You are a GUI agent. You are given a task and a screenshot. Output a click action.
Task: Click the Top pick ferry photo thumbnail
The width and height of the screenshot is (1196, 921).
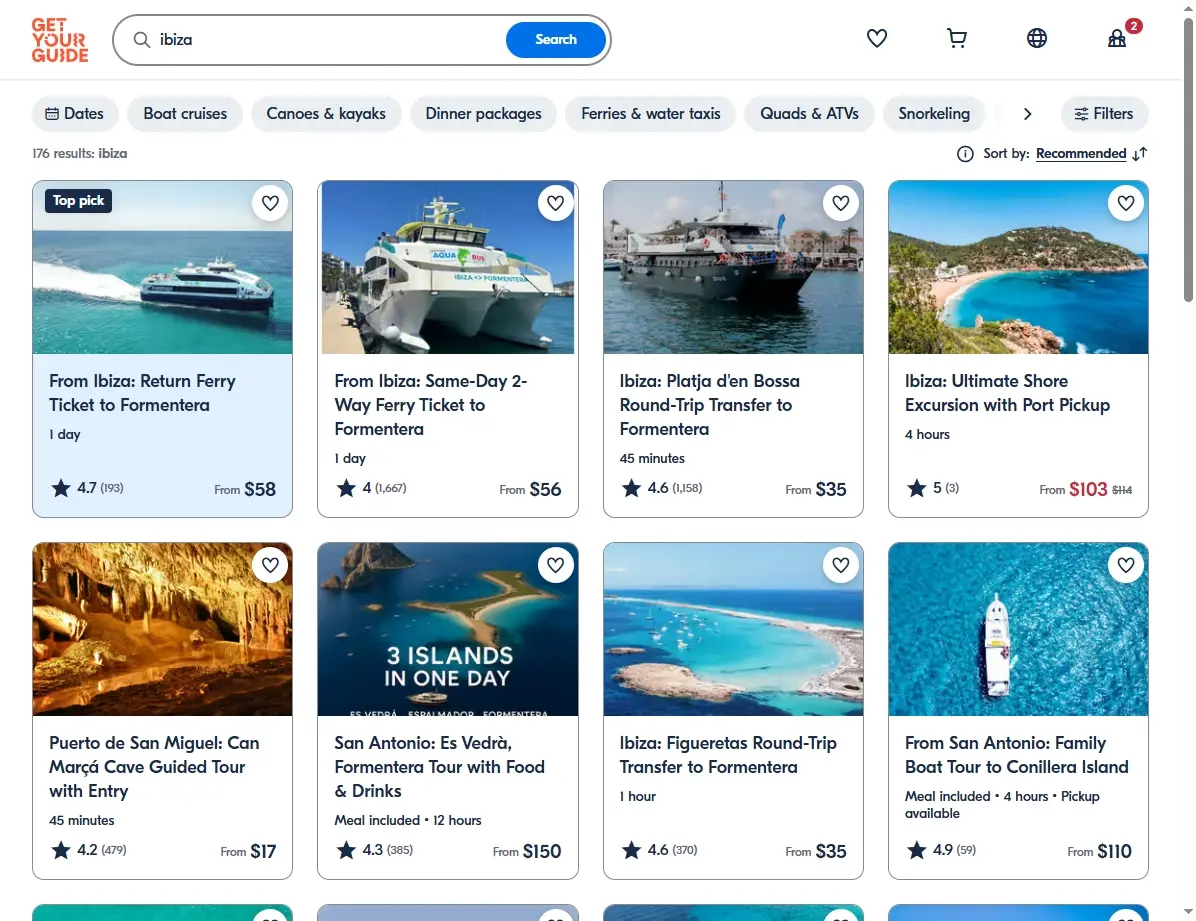tap(162, 267)
